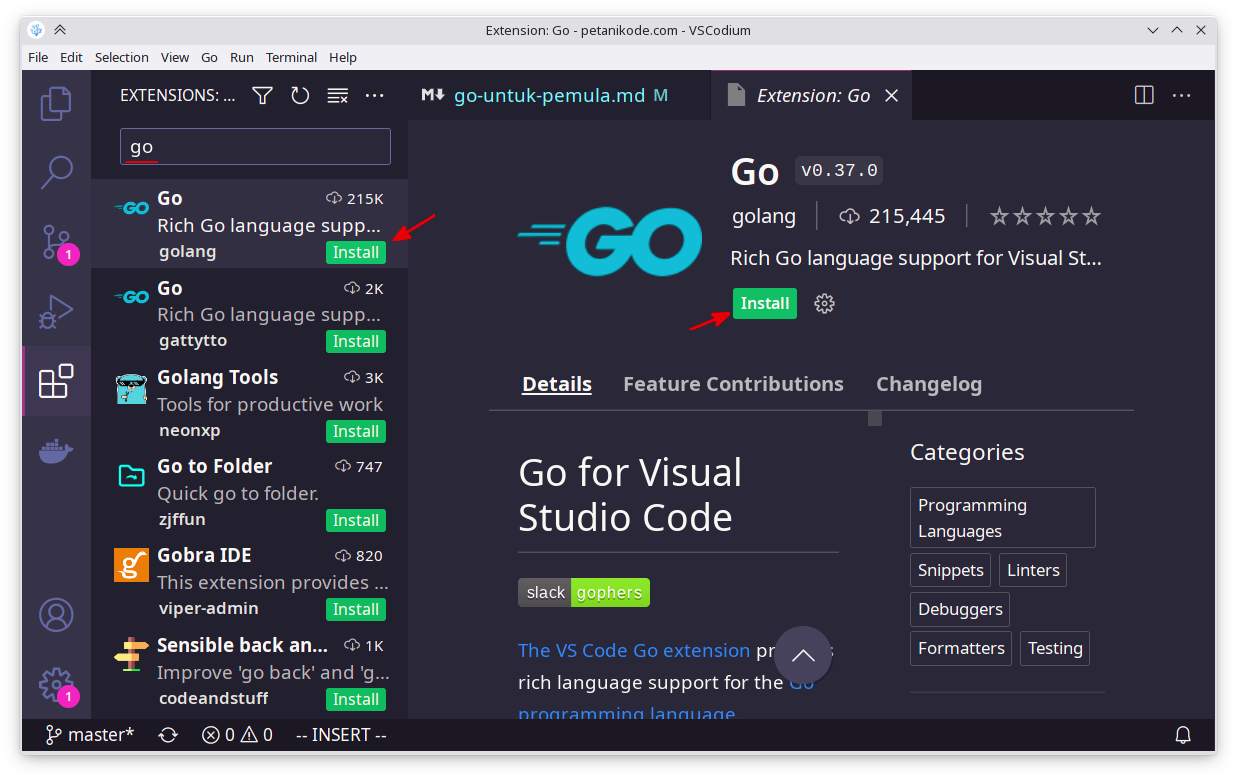The width and height of the screenshot is (1237, 779).
Task: Open the manage gear beside Install button
Action: click(x=824, y=304)
